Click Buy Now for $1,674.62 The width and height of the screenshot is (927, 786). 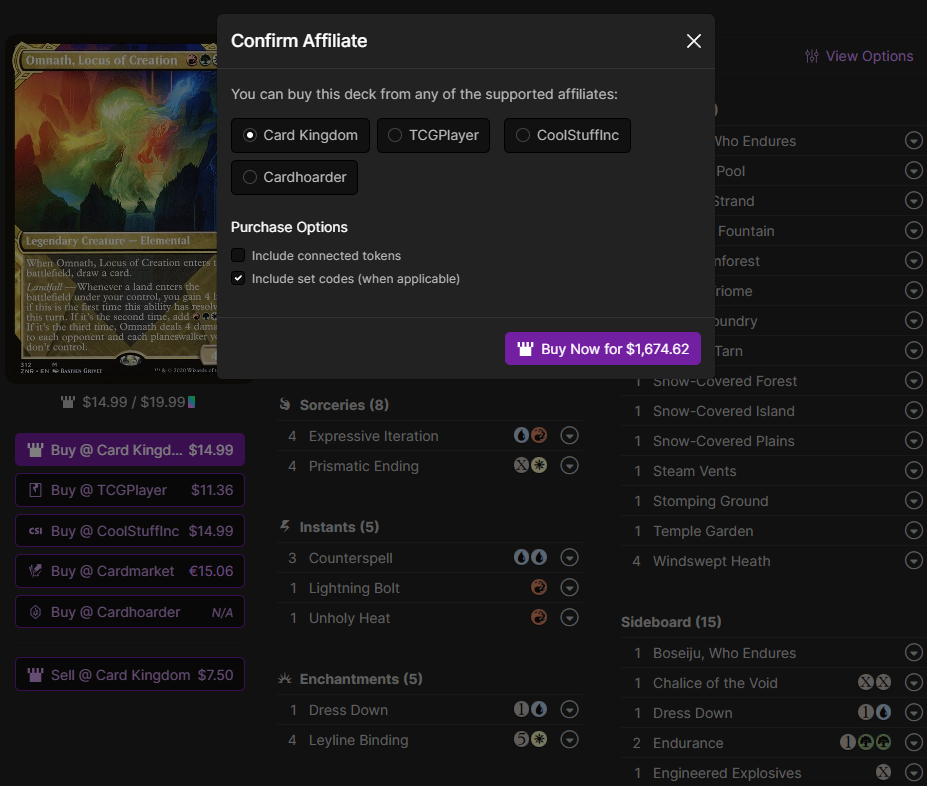coord(602,349)
